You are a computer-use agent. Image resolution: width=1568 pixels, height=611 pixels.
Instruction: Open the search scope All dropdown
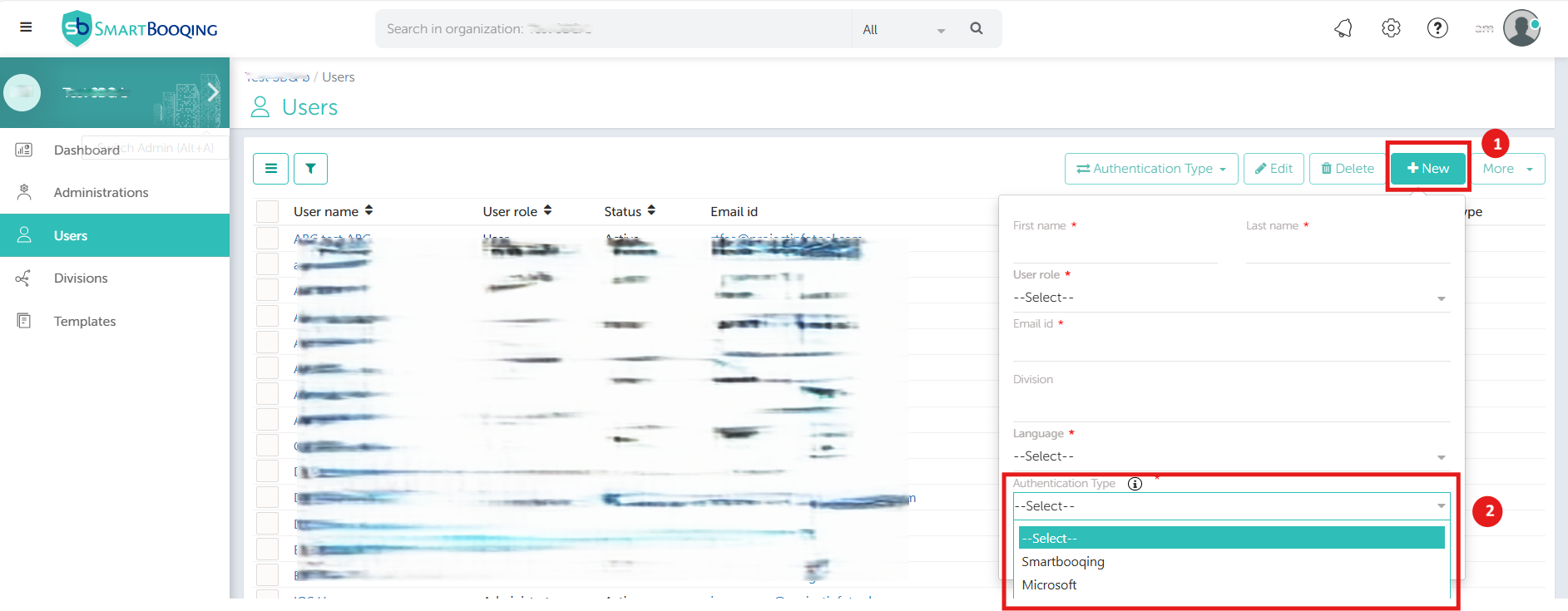[903, 30]
